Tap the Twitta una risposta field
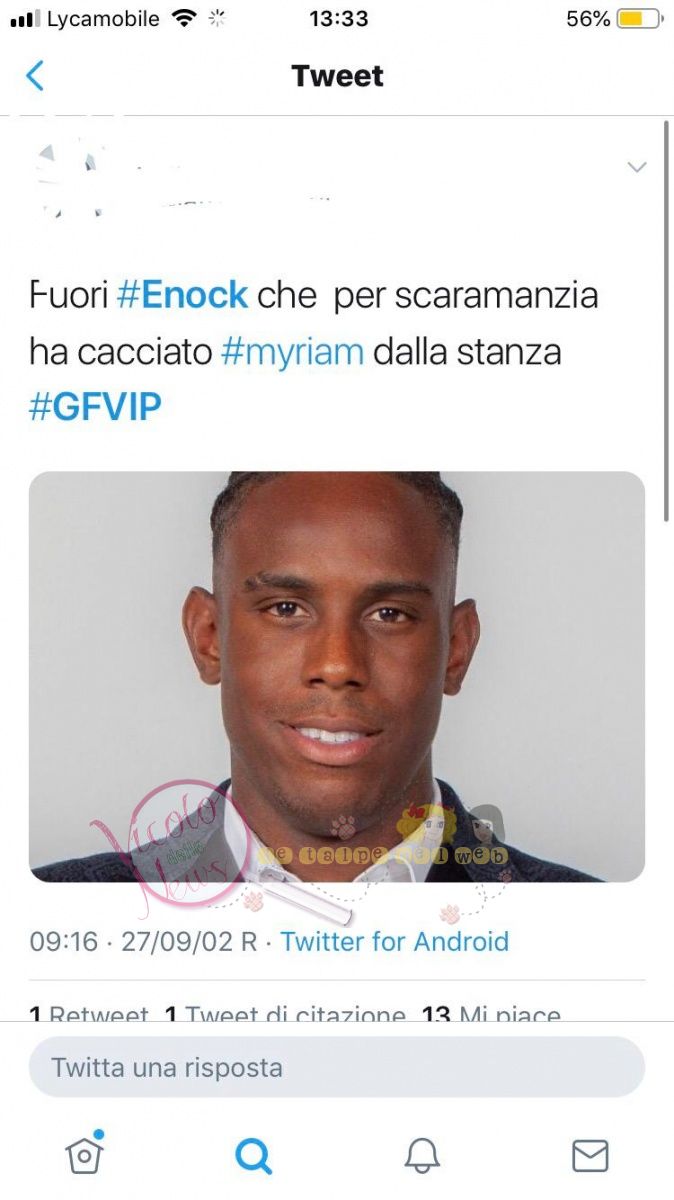 point(337,1067)
